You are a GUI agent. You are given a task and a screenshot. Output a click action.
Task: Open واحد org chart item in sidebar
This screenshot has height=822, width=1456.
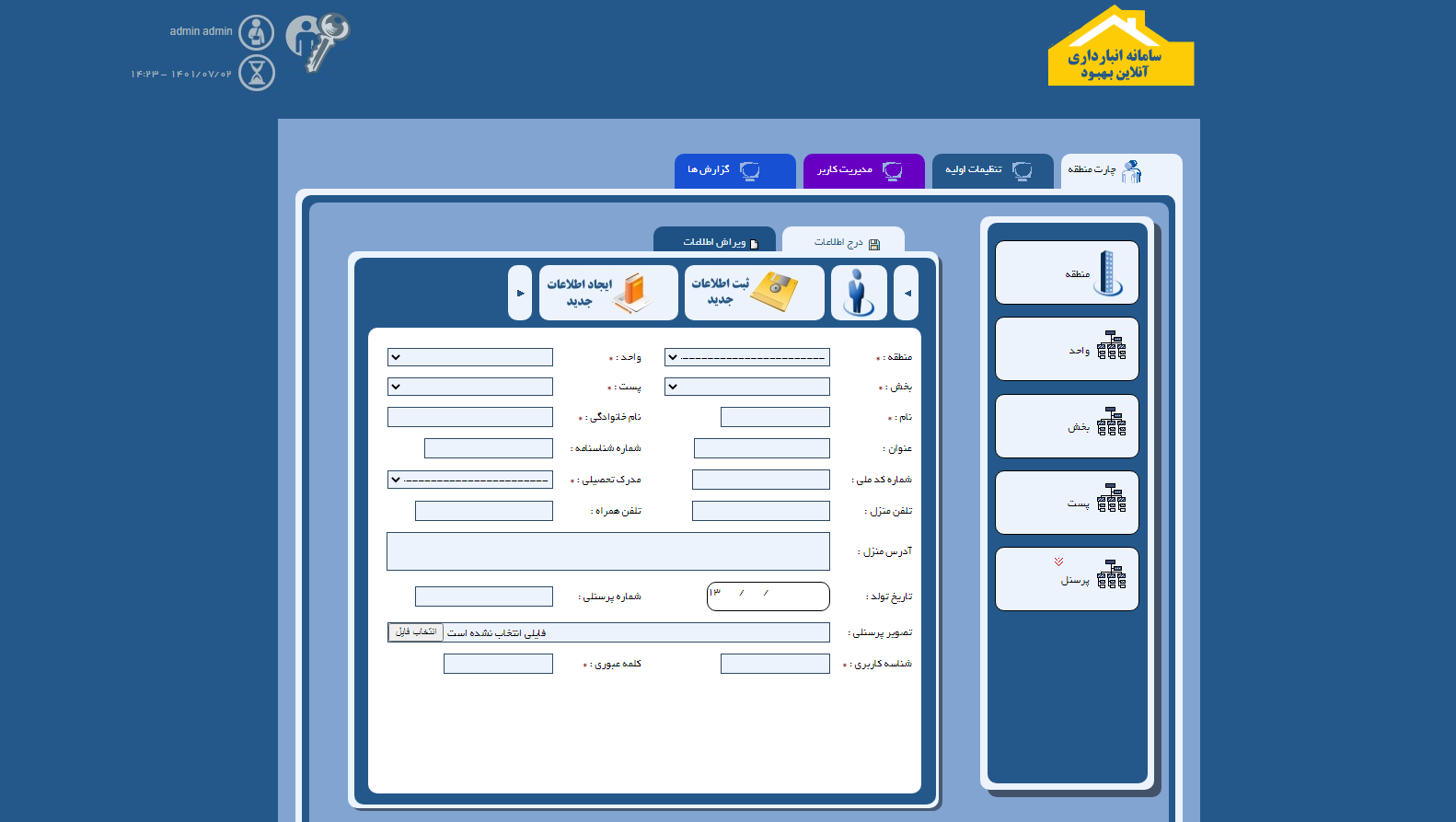pos(1067,349)
